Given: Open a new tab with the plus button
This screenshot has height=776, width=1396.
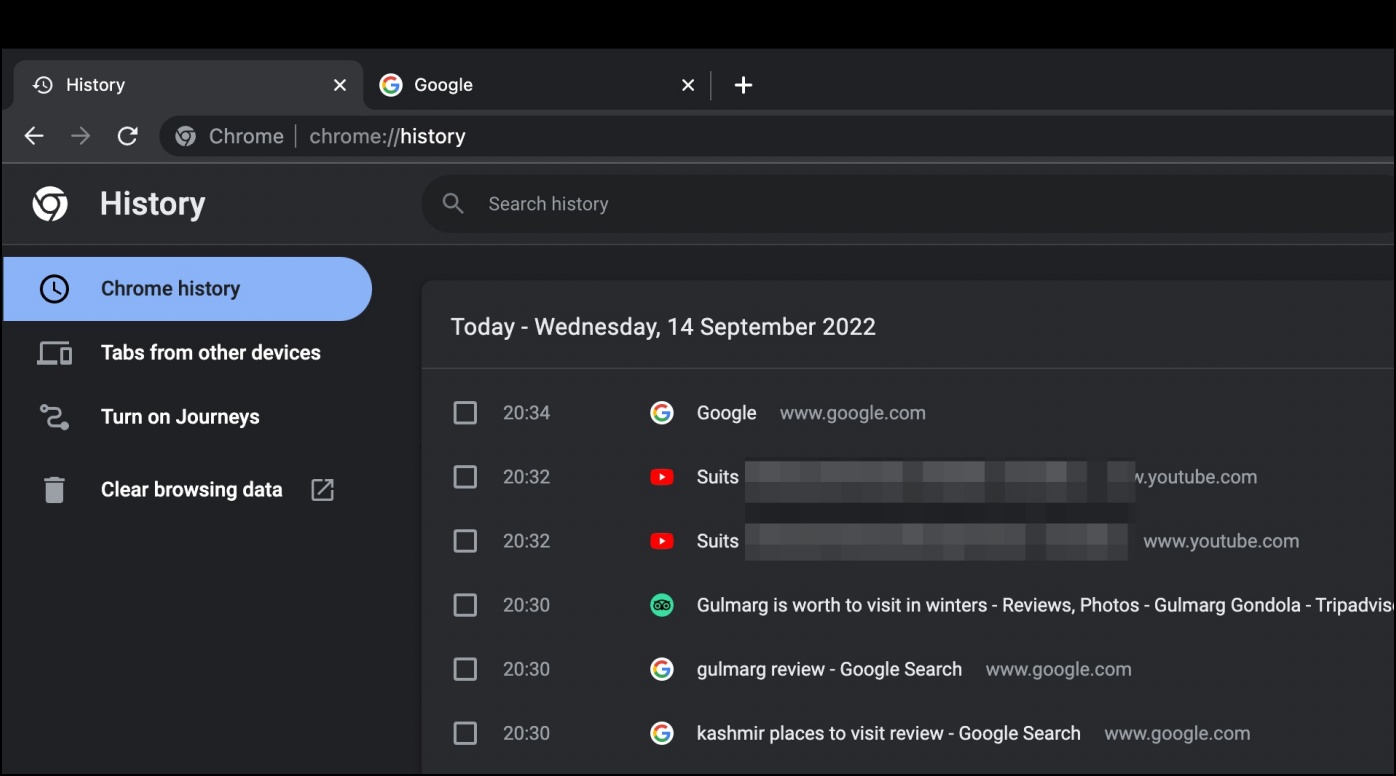Looking at the screenshot, I should 743,85.
